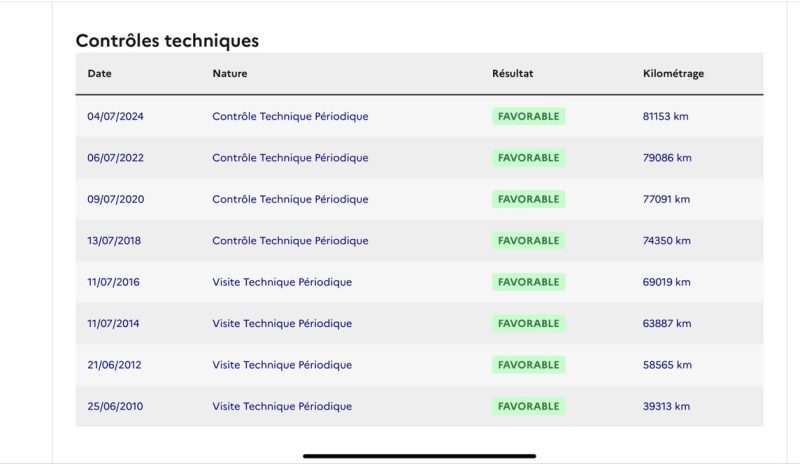Click the Contrôles techniques section heading
The image size is (800, 464).
point(167,41)
